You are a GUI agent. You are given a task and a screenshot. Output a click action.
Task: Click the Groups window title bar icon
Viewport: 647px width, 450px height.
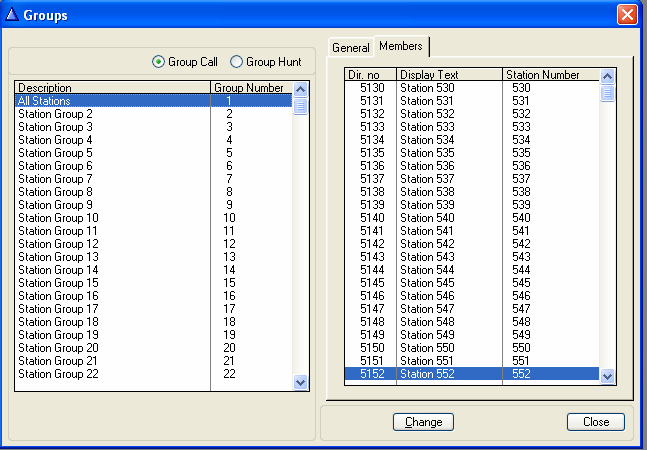coord(12,15)
